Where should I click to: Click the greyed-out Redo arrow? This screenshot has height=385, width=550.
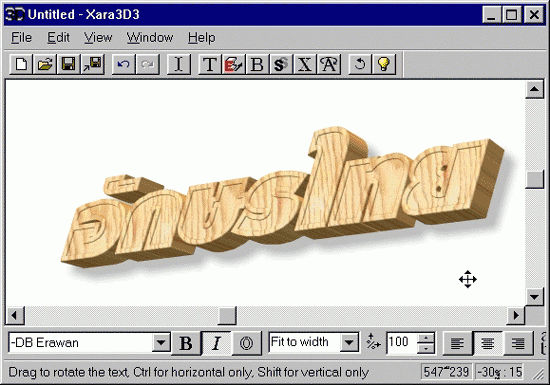pyautogui.click(x=147, y=64)
